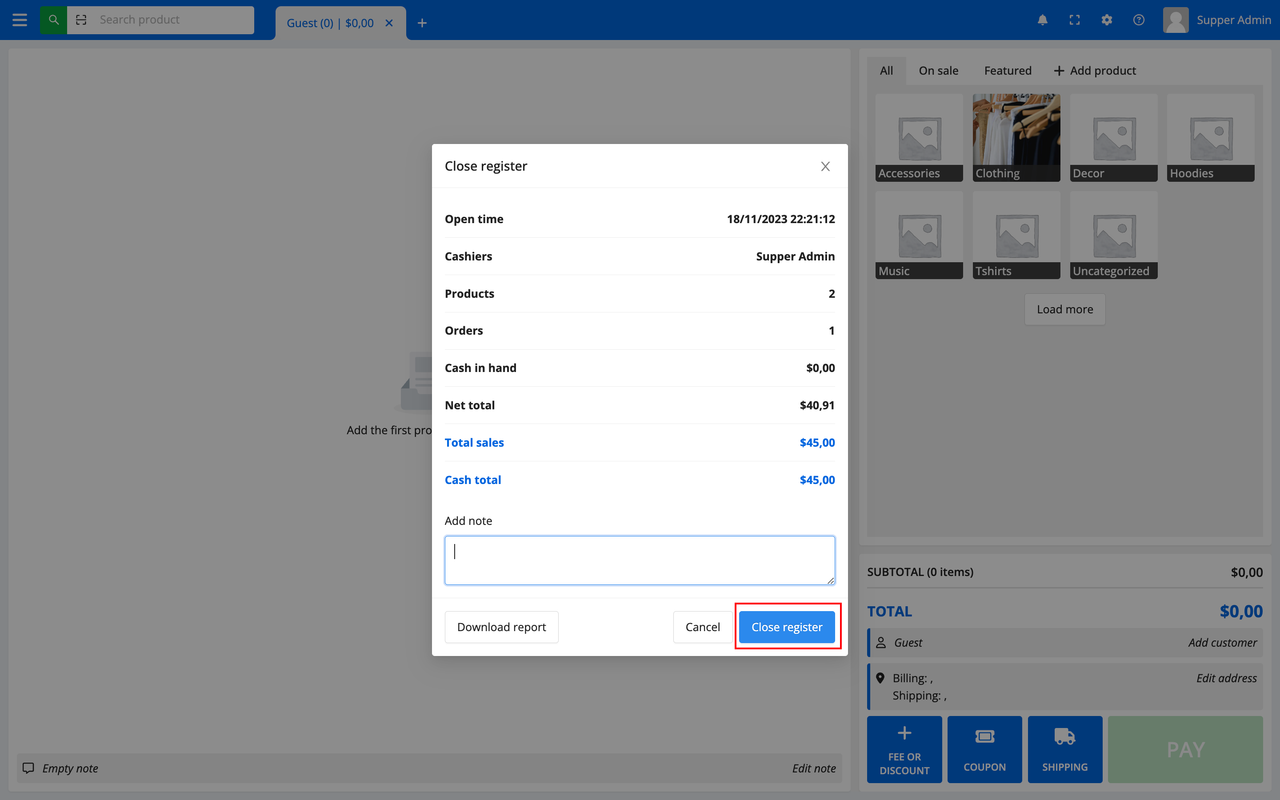Open the Hoodies category tile
The image size is (1280, 800).
click(1211, 138)
